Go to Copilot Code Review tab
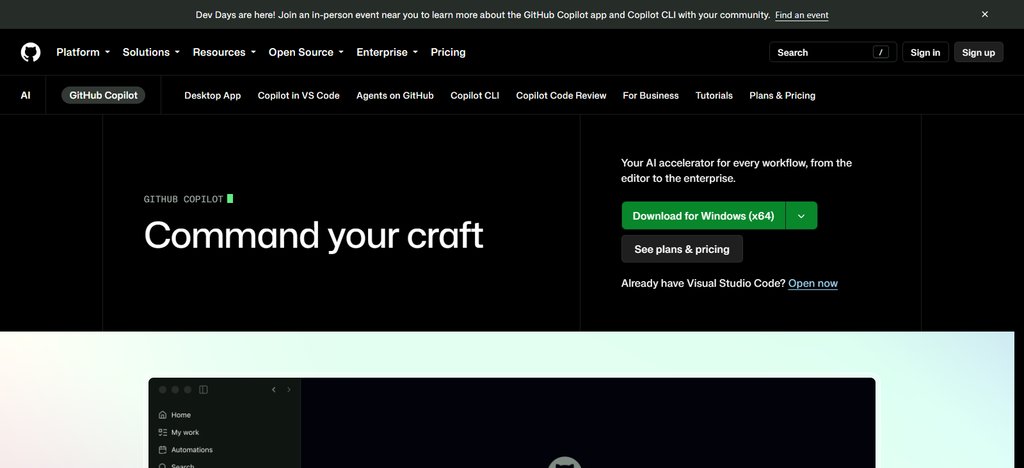 pyautogui.click(x=561, y=95)
